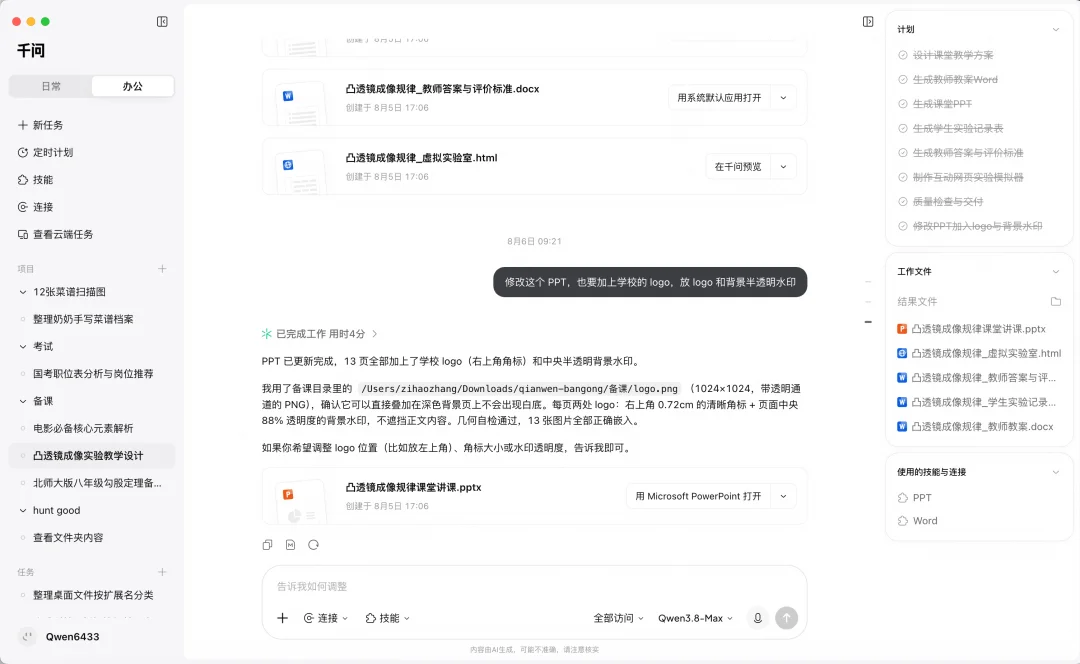Click 在千问预览 button

738,167
